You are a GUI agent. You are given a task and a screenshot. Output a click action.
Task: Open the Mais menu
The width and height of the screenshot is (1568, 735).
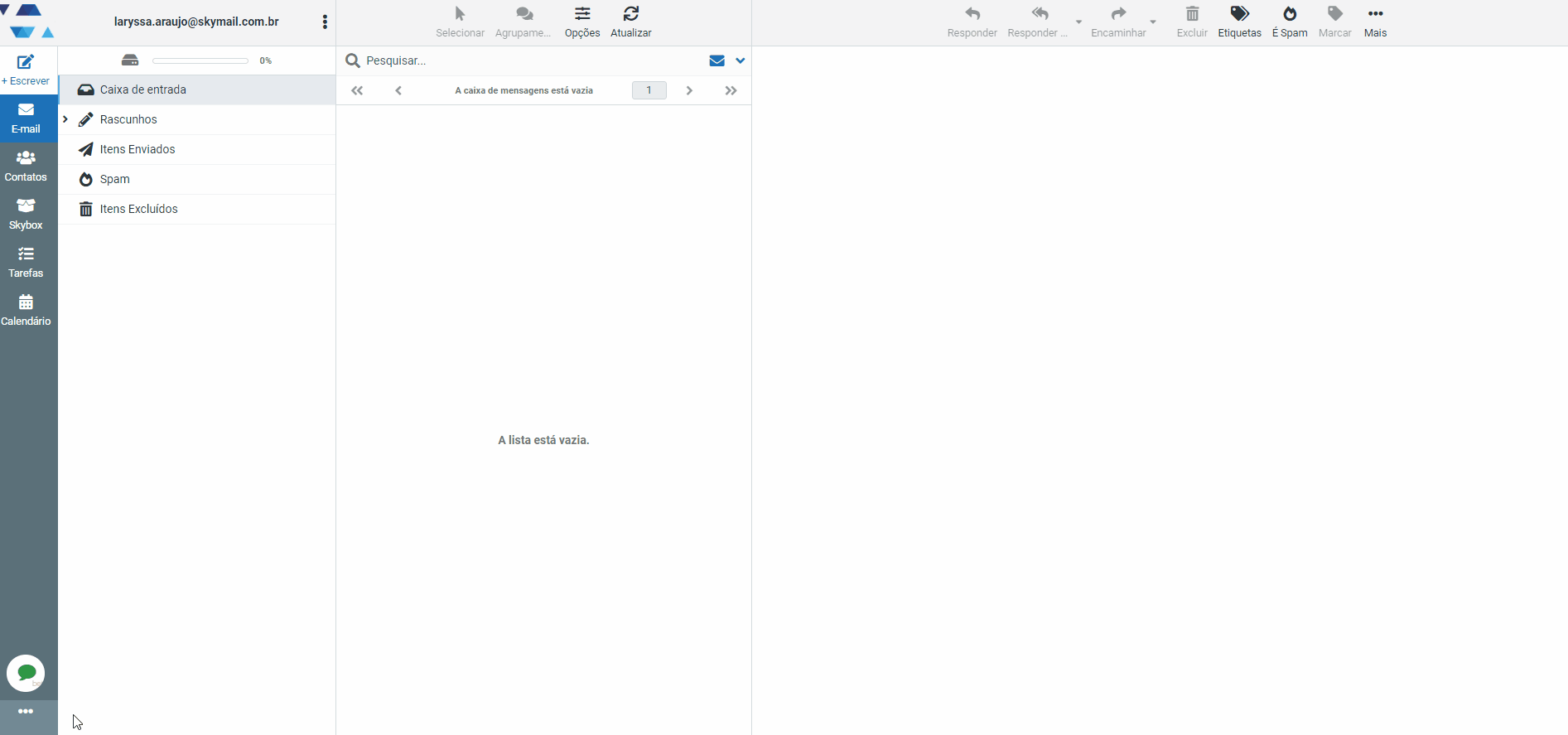click(x=1376, y=22)
